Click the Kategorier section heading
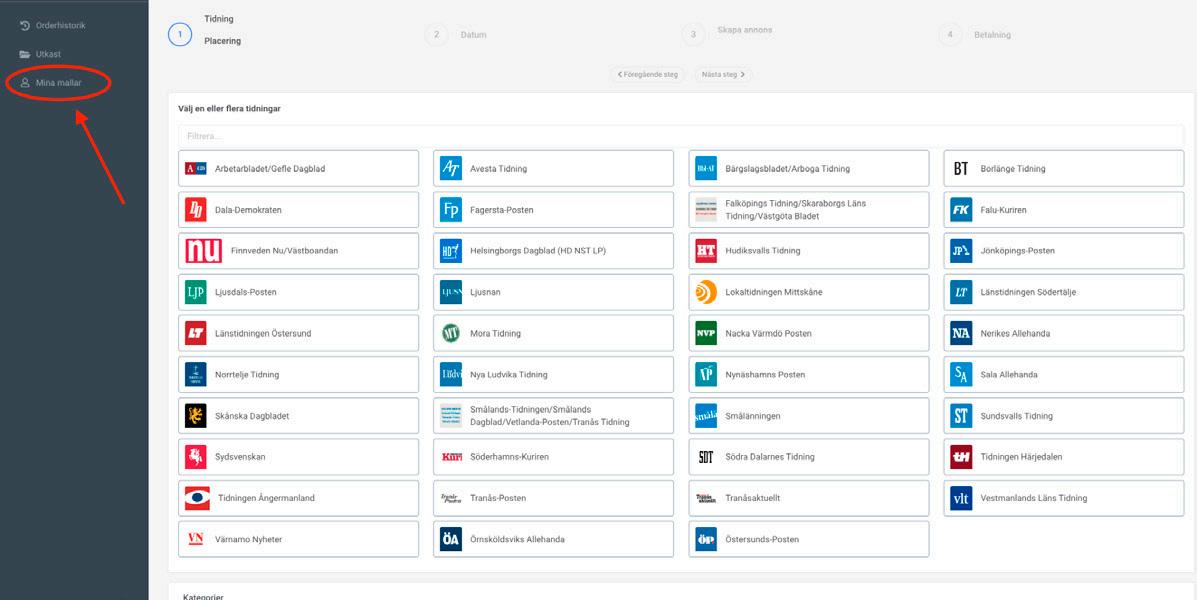1197x600 pixels. pos(203,595)
